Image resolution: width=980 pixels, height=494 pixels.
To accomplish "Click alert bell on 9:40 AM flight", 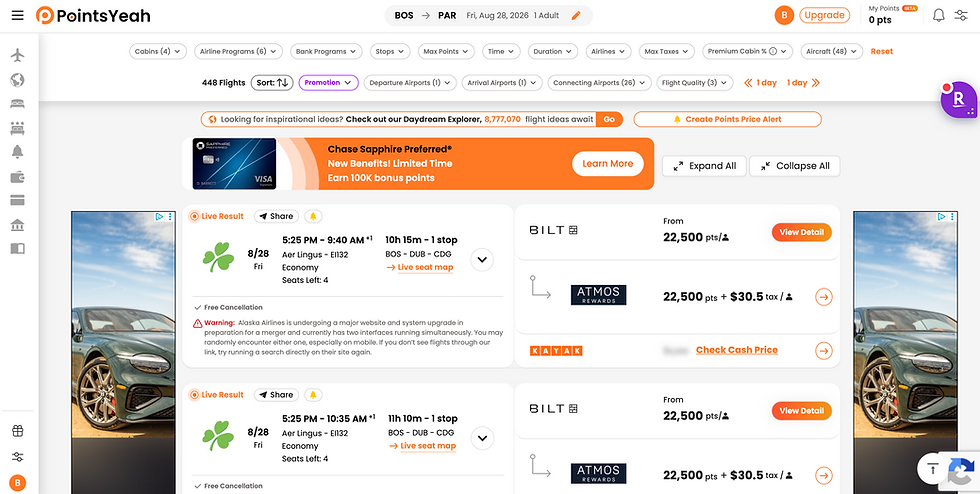I will [x=313, y=216].
